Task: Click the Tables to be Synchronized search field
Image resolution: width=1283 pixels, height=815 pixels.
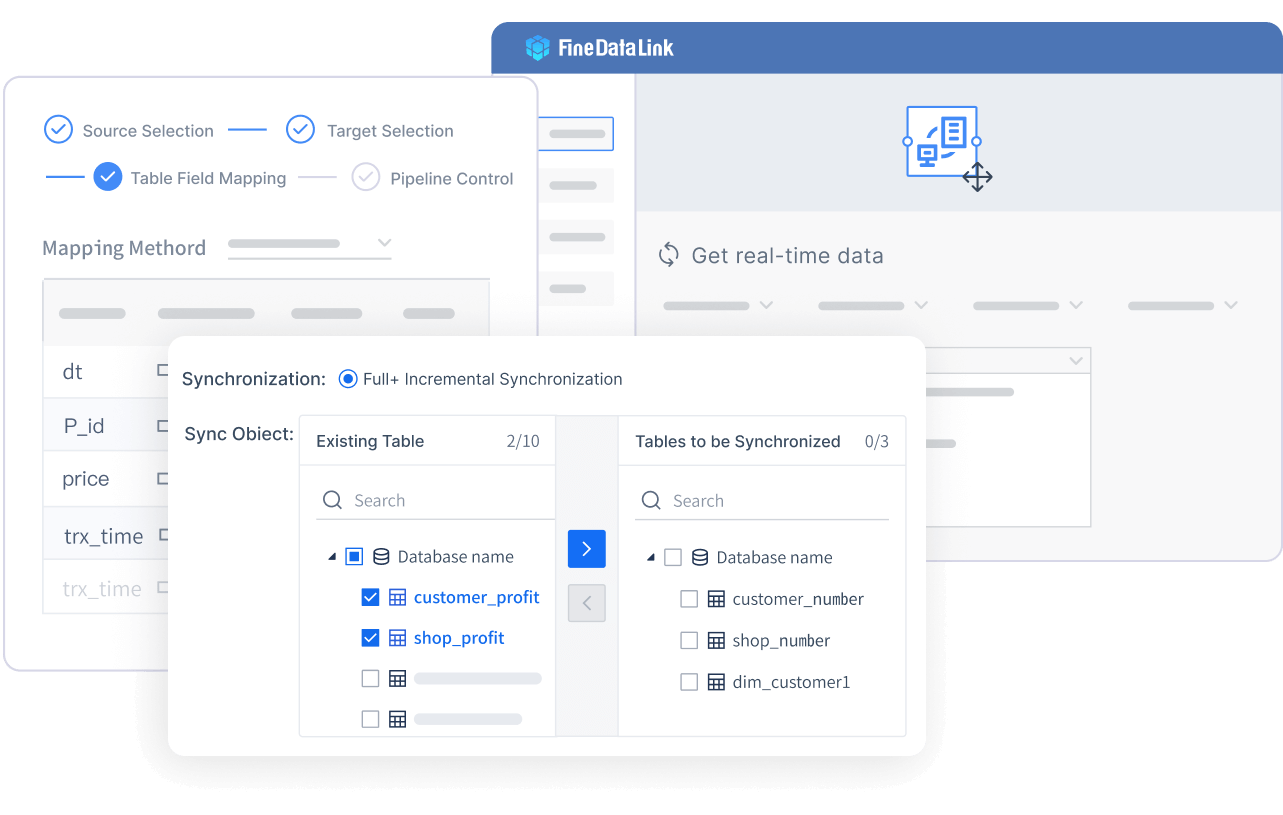Action: (x=770, y=500)
